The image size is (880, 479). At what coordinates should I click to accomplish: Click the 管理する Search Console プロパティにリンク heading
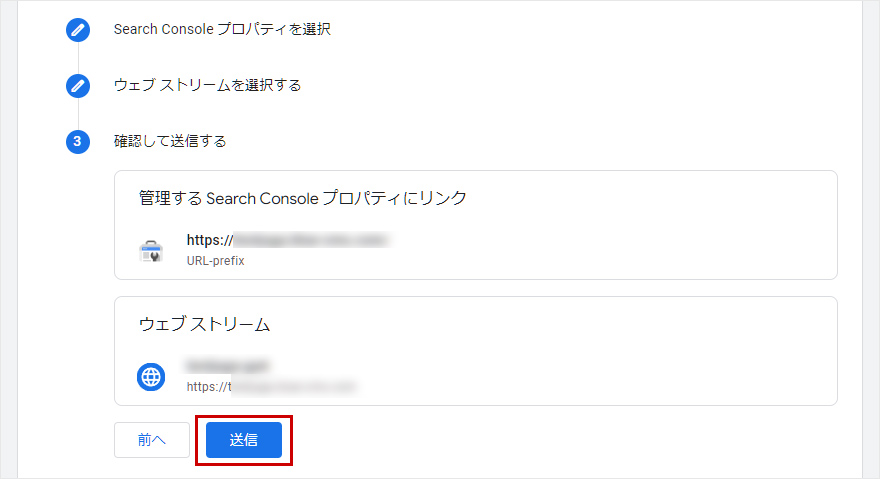(x=303, y=198)
